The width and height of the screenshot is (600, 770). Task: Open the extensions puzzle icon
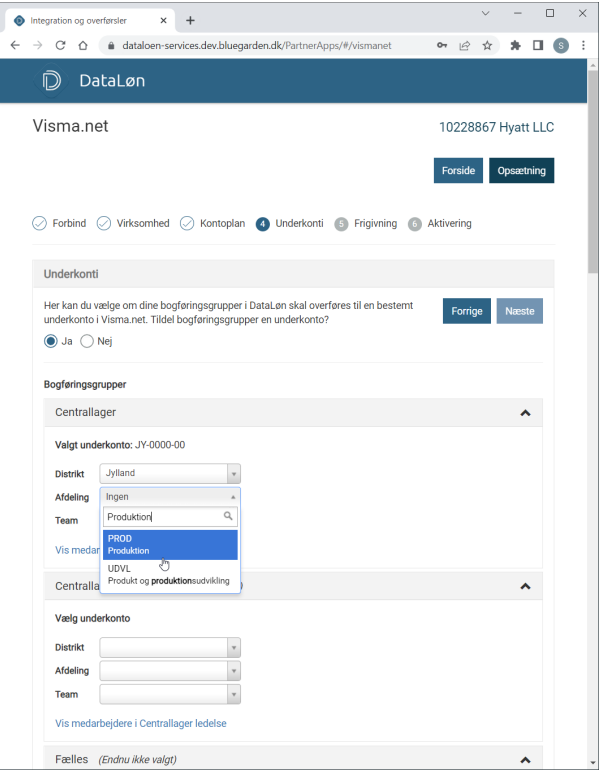pyautogui.click(x=515, y=46)
